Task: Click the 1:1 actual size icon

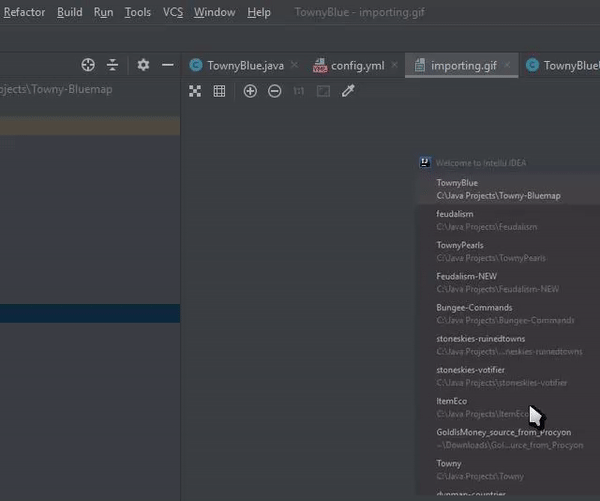Action: 298,91
